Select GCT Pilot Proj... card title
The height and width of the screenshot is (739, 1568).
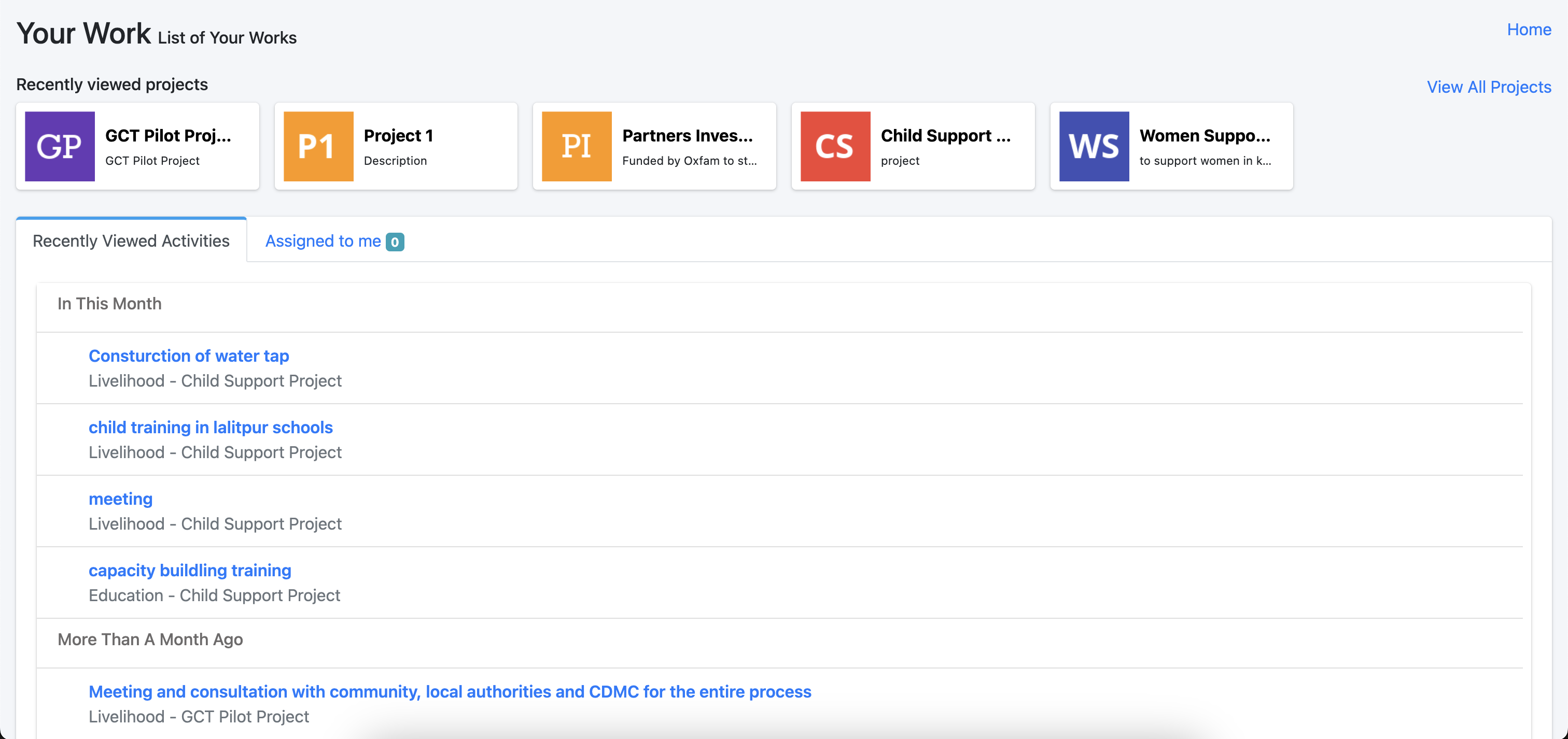coord(168,136)
